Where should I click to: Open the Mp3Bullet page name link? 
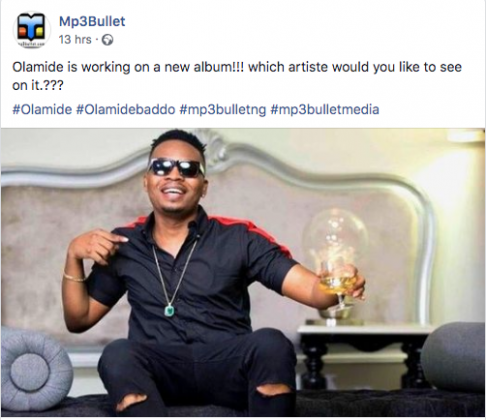(92, 21)
